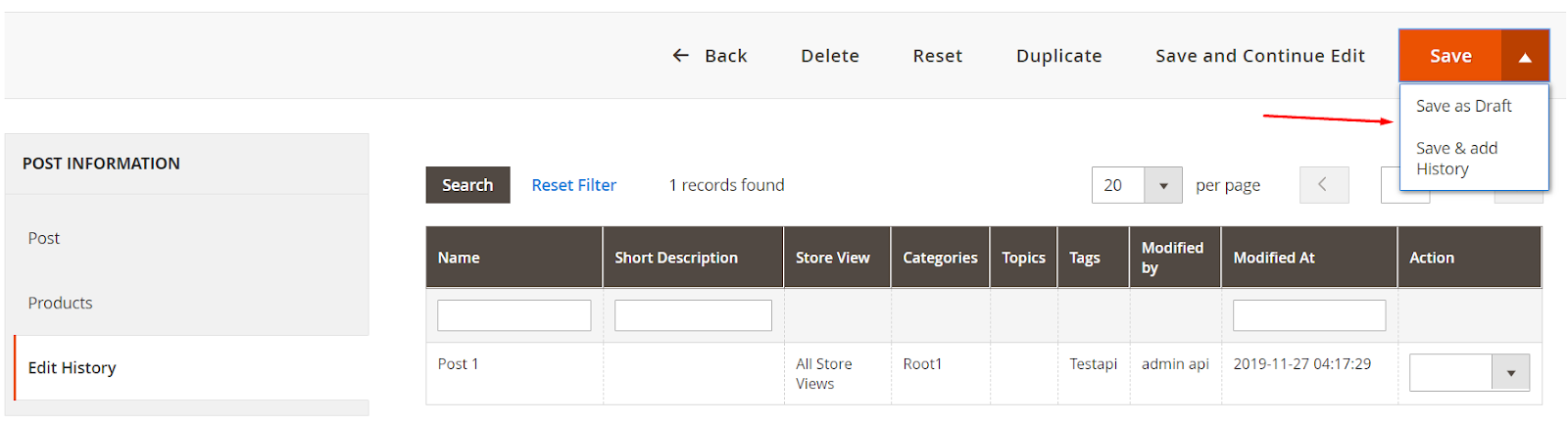1568x424 pixels.
Task: Select Save as Draft option
Action: [x=1463, y=106]
